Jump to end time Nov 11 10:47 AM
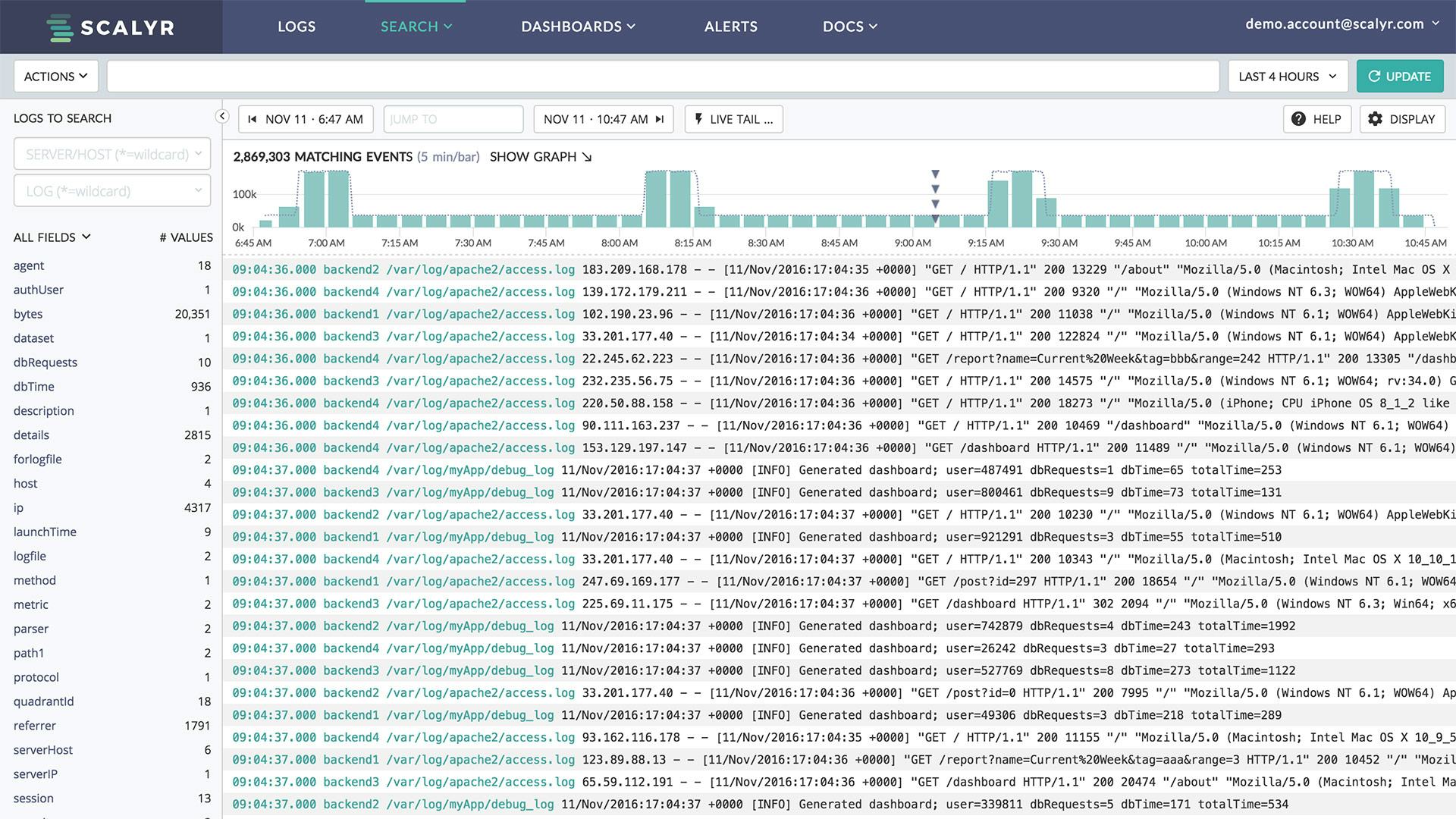 coord(603,119)
